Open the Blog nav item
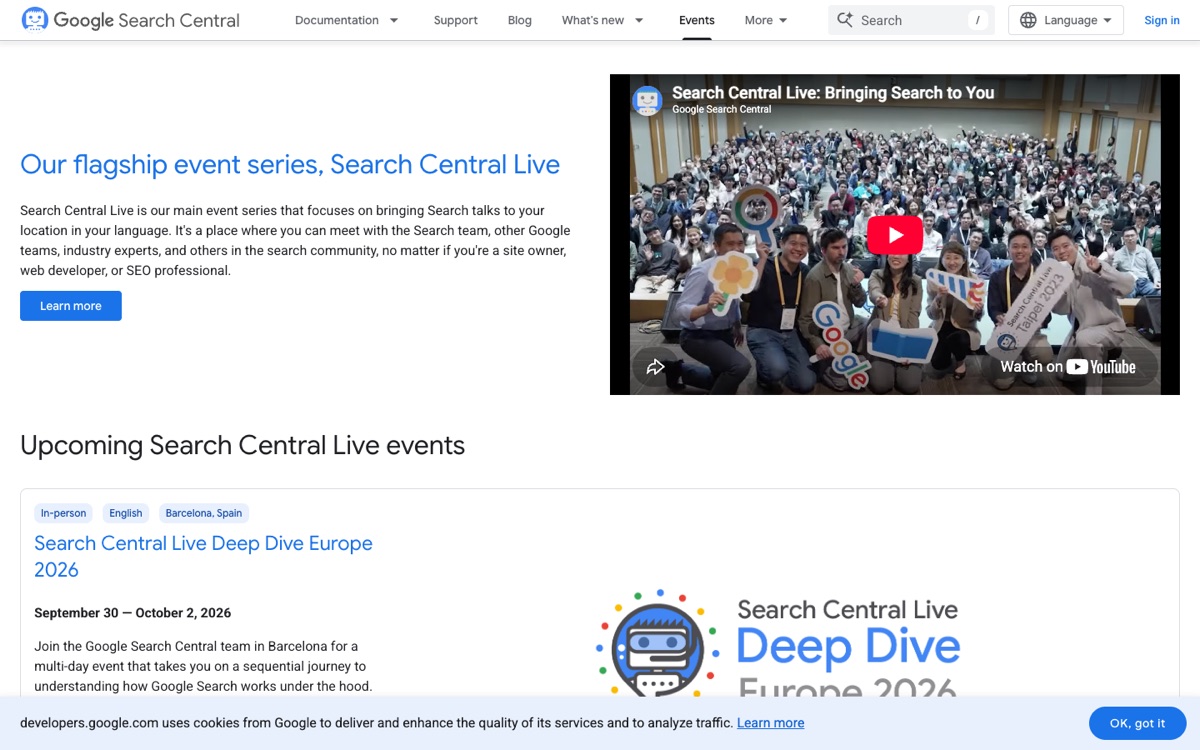Screen dimensions: 1200x750 (x=520, y=20)
